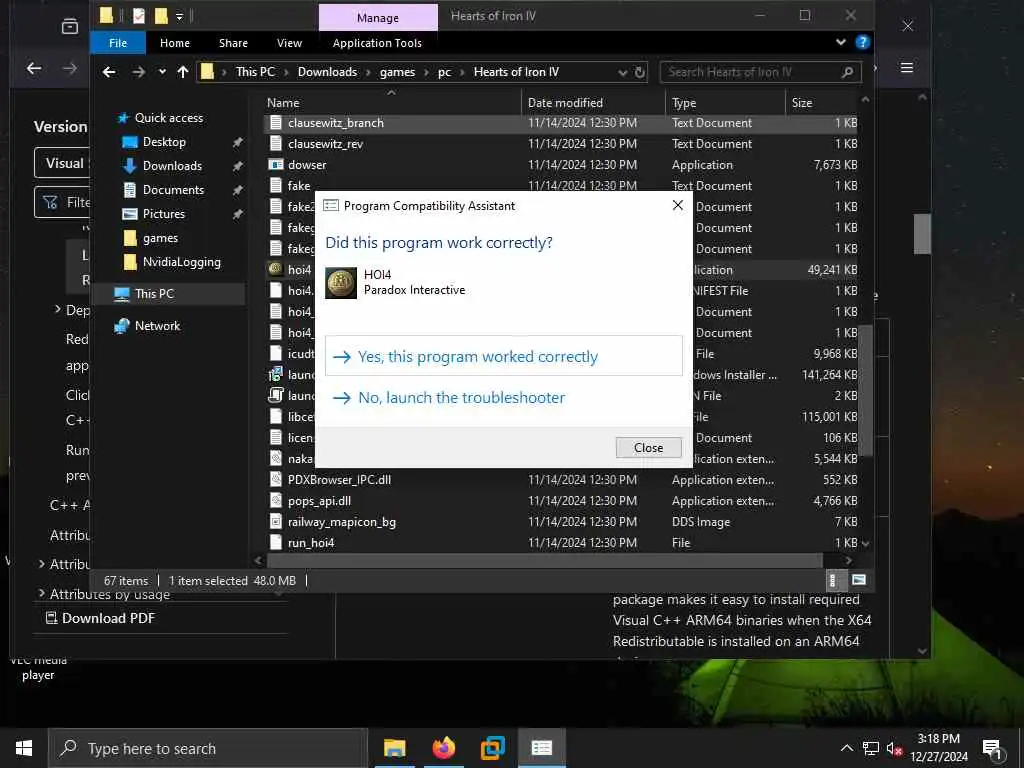Sort by Type column header
Screen dimensions: 1024x768
725,103
